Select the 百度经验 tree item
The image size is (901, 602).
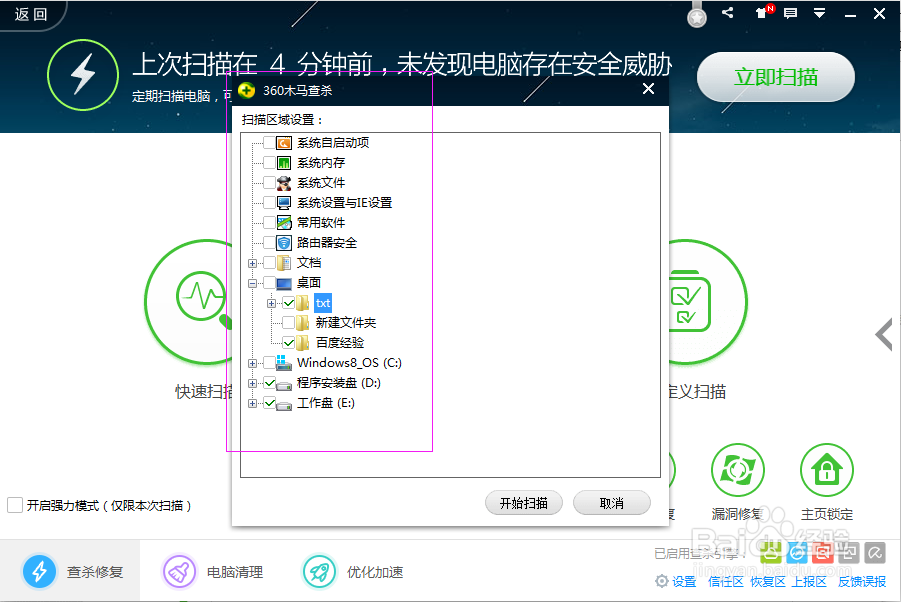coord(340,343)
